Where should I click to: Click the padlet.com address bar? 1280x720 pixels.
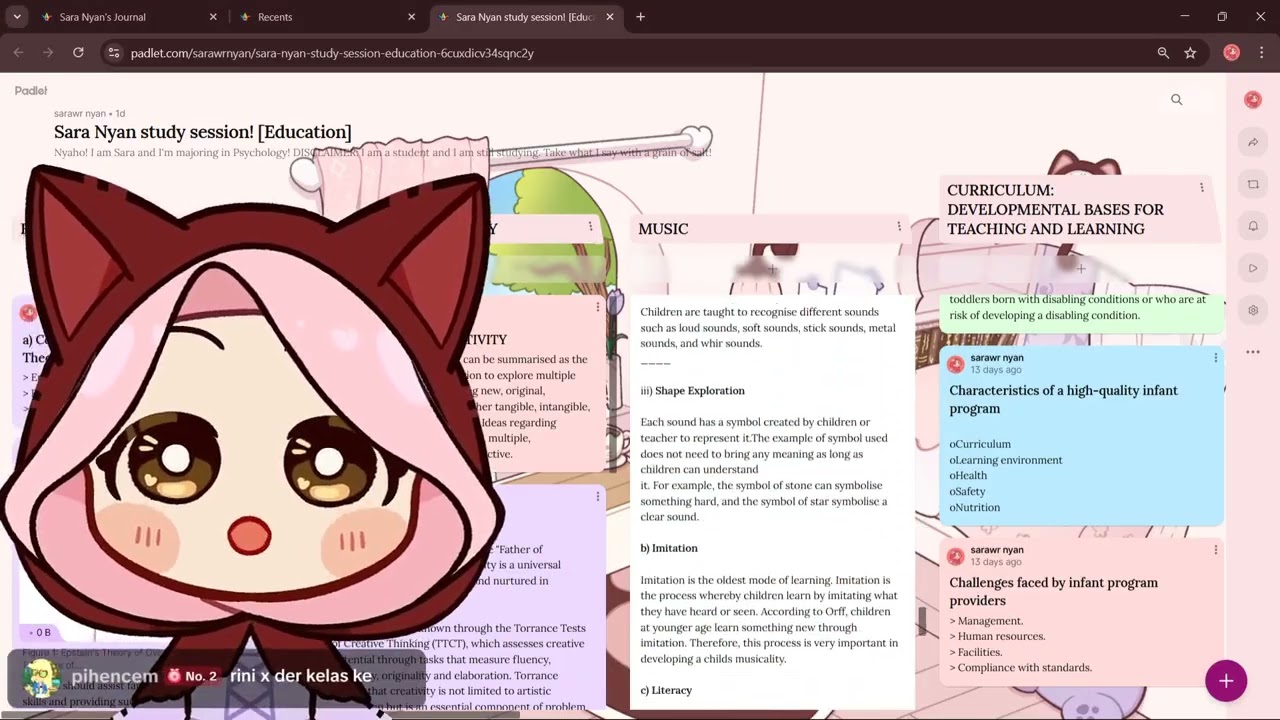[x=640, y=53]
